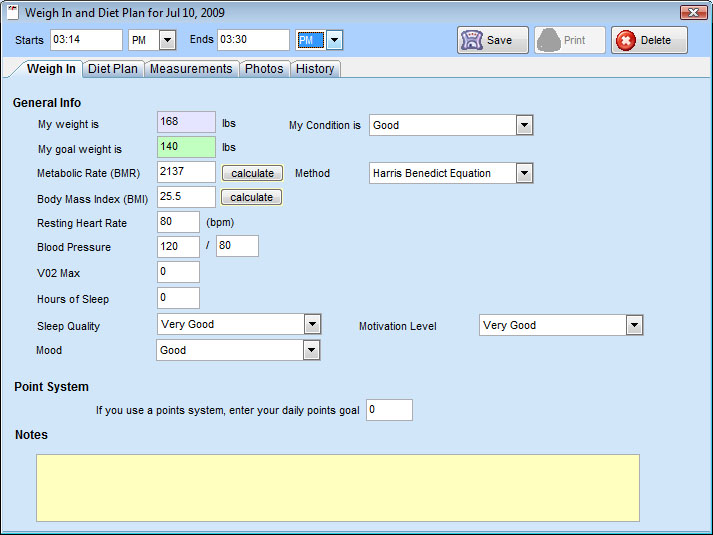Screen dimensions: 713x535
Task: View the History tab
Action: (315, 69)
